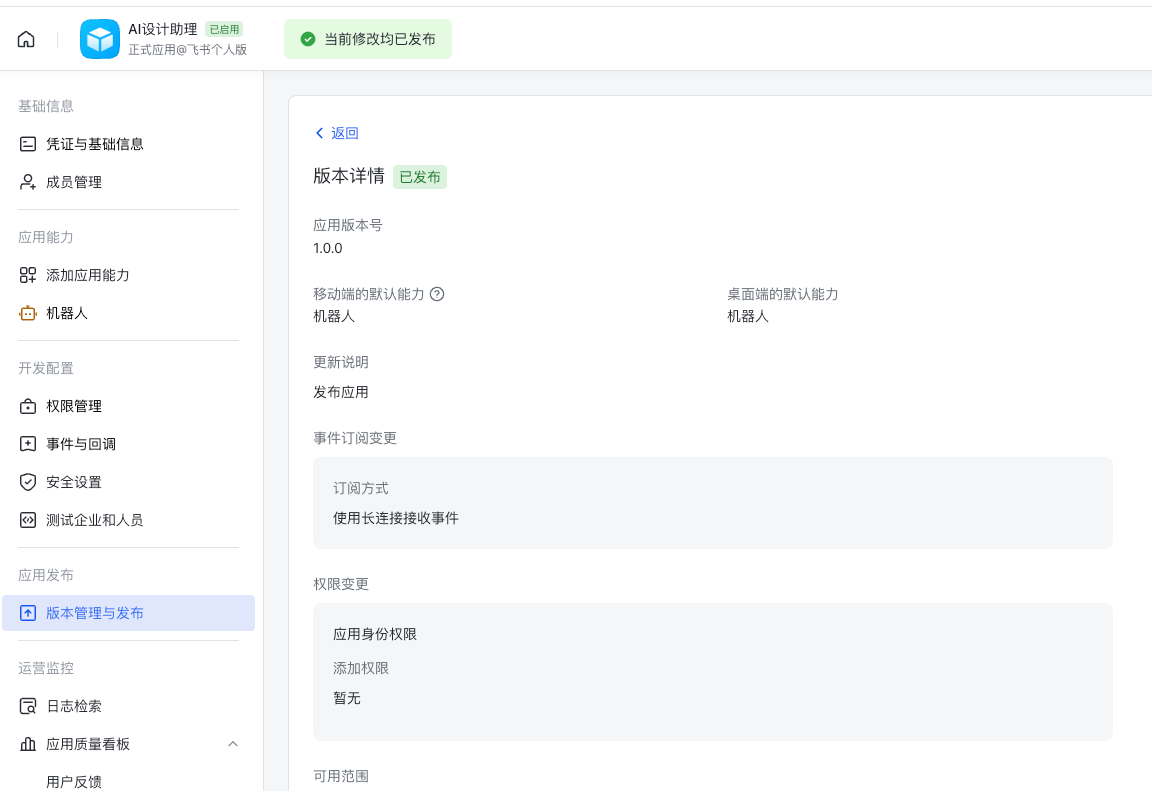Open the 用户反馈 feedback page

[77, 781]
